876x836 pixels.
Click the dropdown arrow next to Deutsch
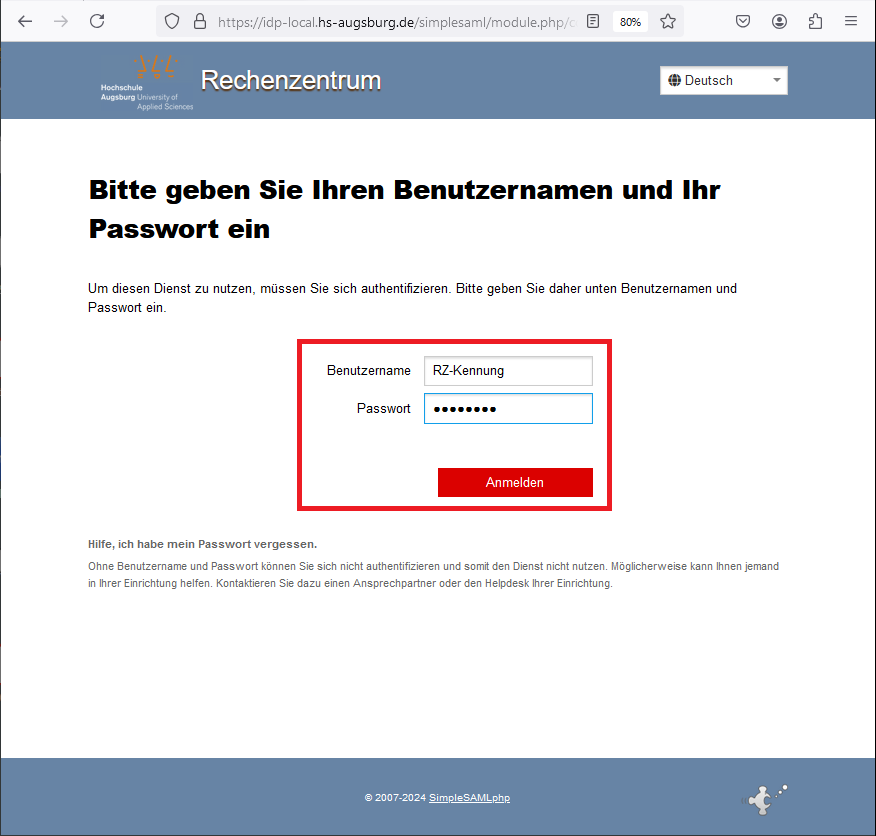tap(775, 80)
